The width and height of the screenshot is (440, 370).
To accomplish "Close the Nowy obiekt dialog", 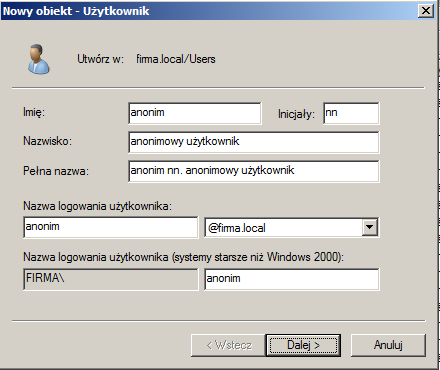I will point(426,11).
